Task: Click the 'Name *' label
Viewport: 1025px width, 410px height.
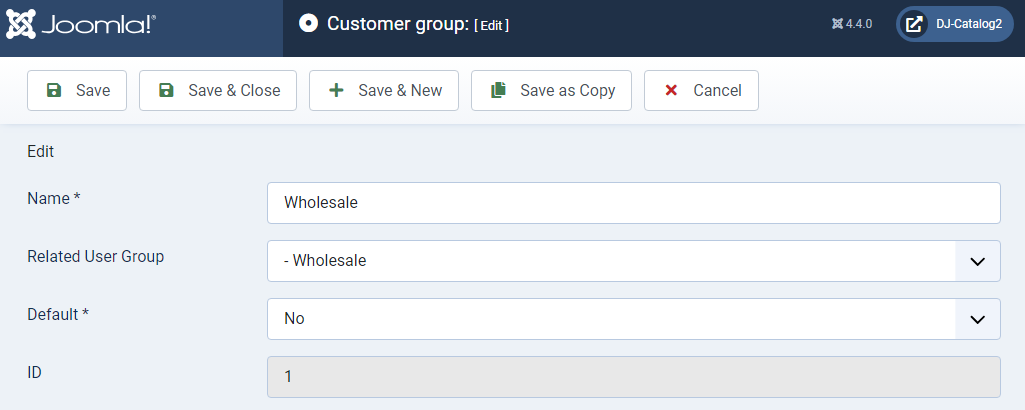Action: coord(54,198)
